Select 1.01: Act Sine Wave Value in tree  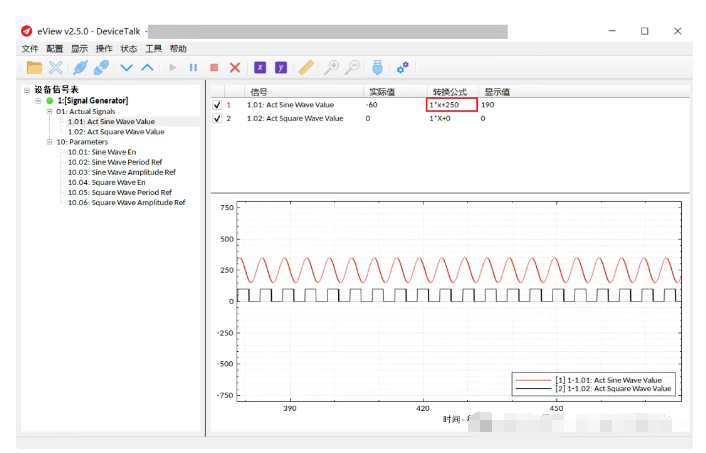tap(111, 122)
